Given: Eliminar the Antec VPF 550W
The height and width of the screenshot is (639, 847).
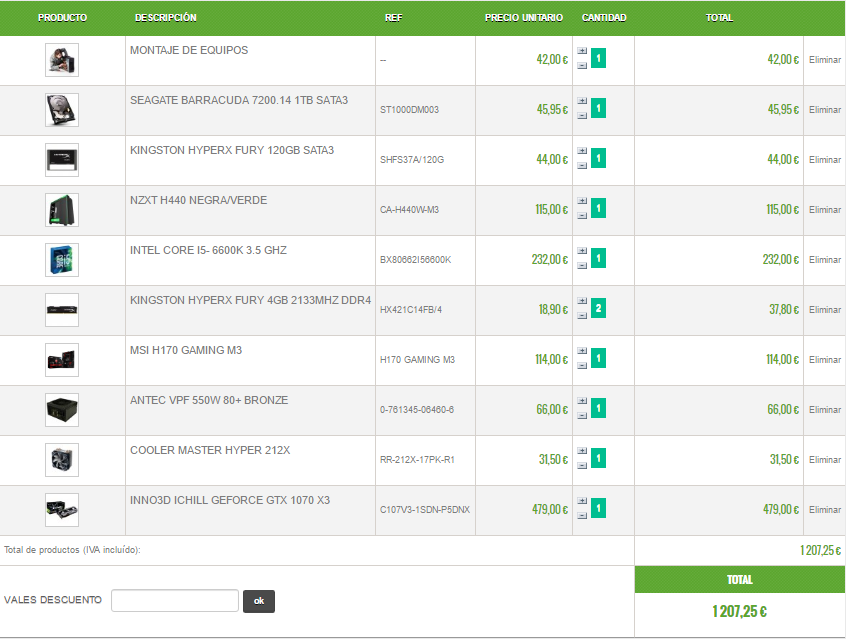Looking at the screenshot, I should point(825,410).
